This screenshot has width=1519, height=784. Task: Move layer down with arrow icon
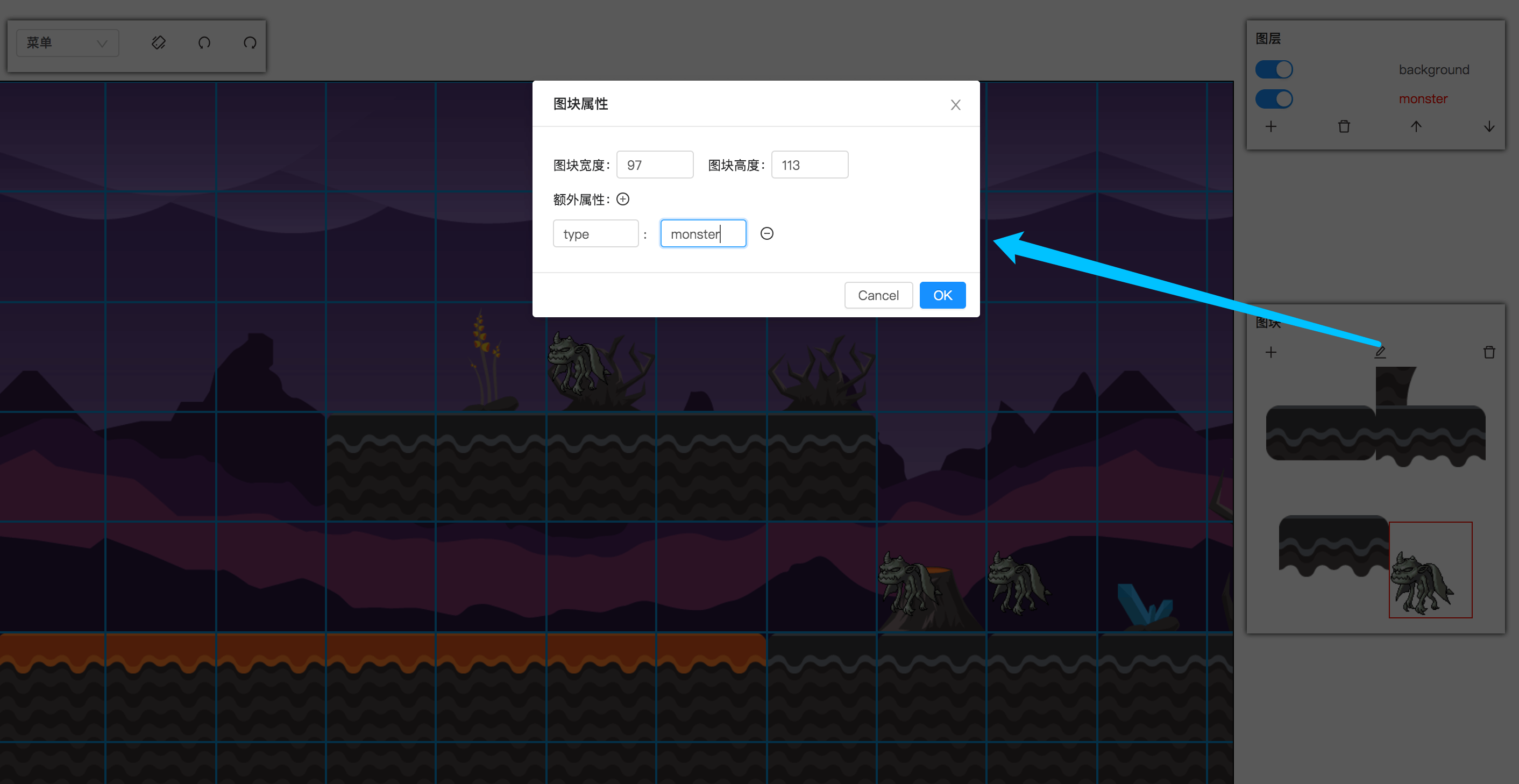click(1489, 126)
